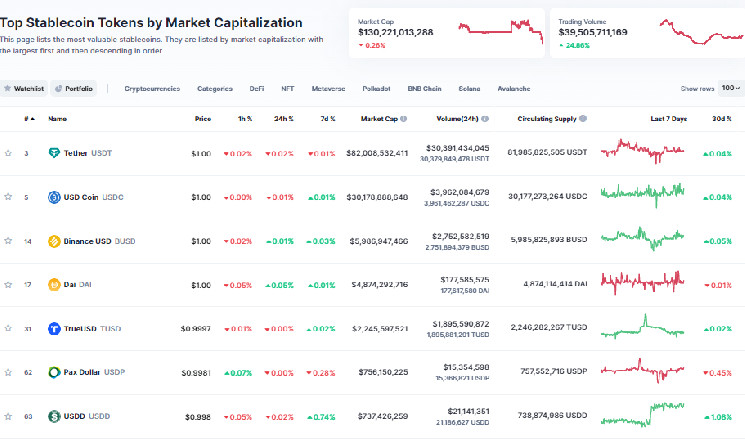Click the TrueUSD logo icon
This screenshot has width=745, height=439.
click(x=54, y=329)
